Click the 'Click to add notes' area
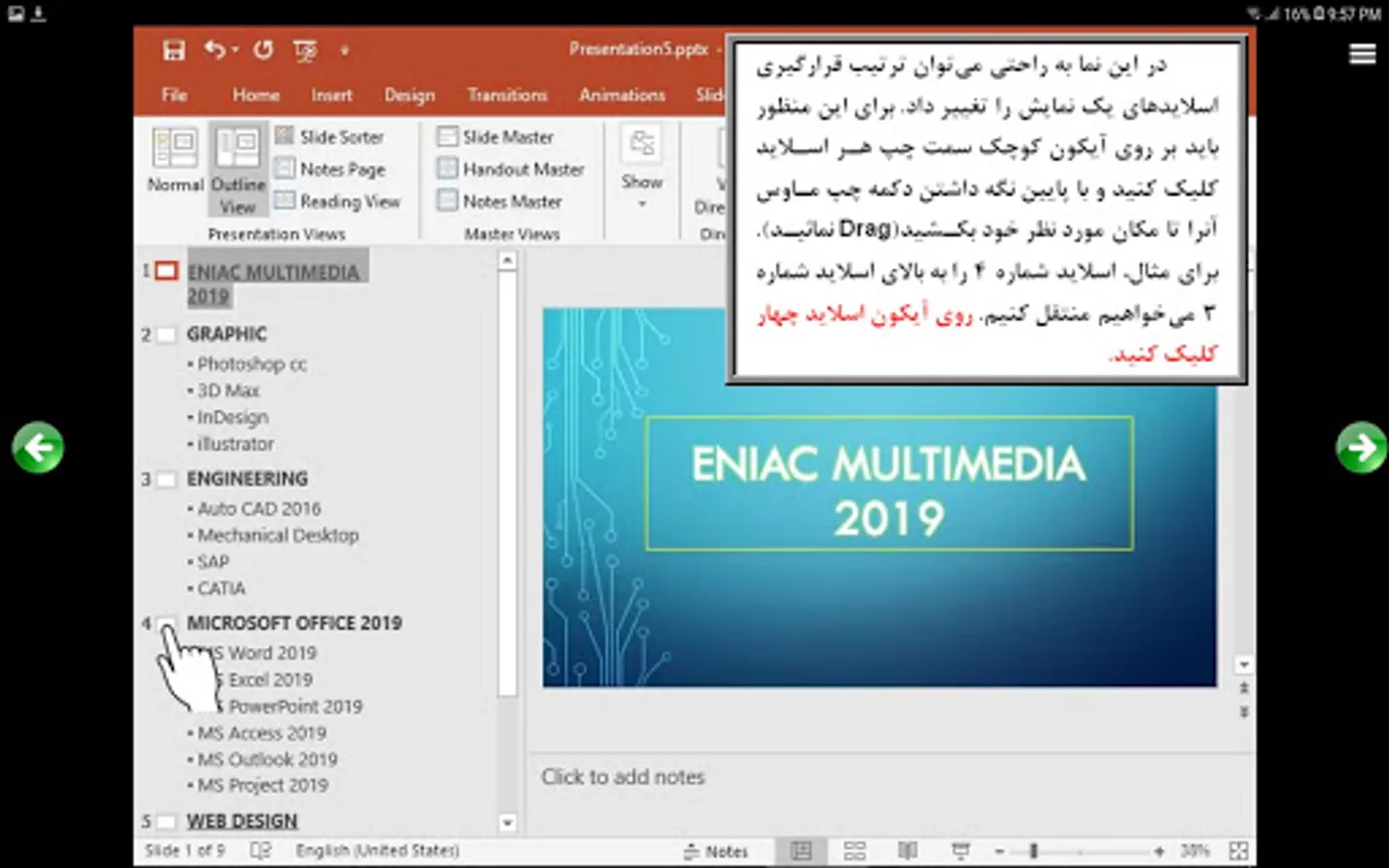1389x868 pixels. click(622, 777)
